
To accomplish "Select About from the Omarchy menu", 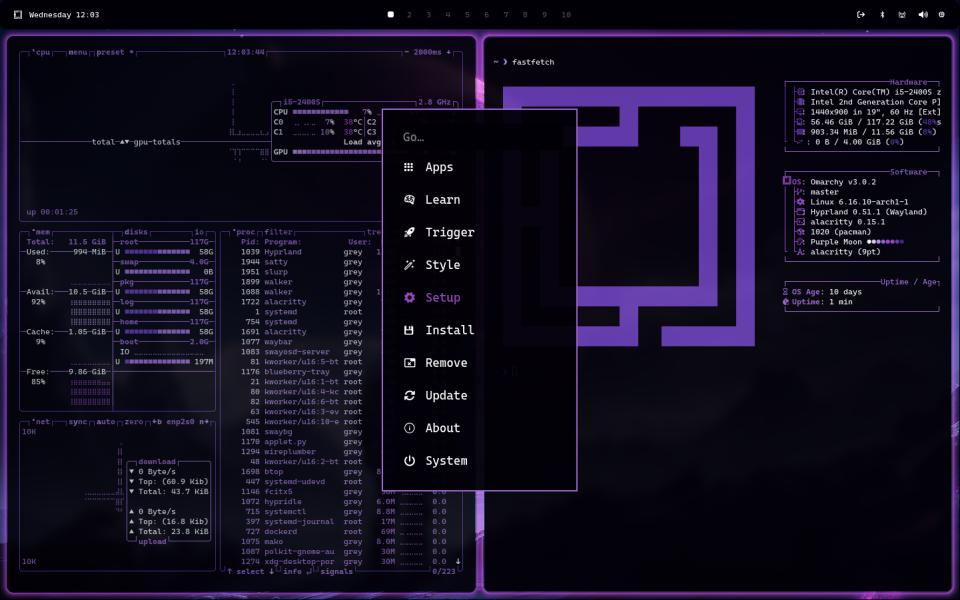I will [445, 428].
